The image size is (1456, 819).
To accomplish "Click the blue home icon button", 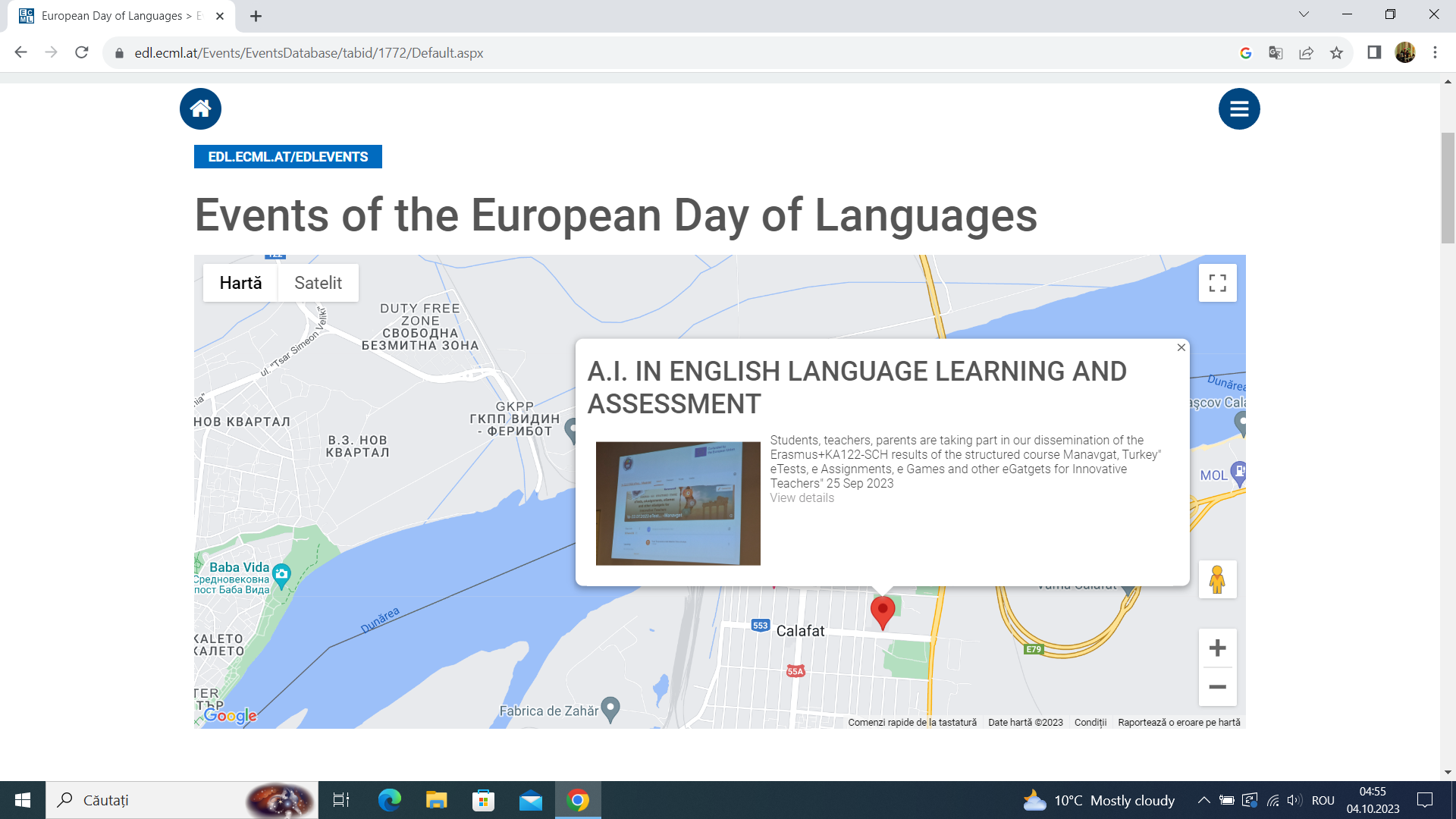I will pyautogui.click(x=200, y=109).
